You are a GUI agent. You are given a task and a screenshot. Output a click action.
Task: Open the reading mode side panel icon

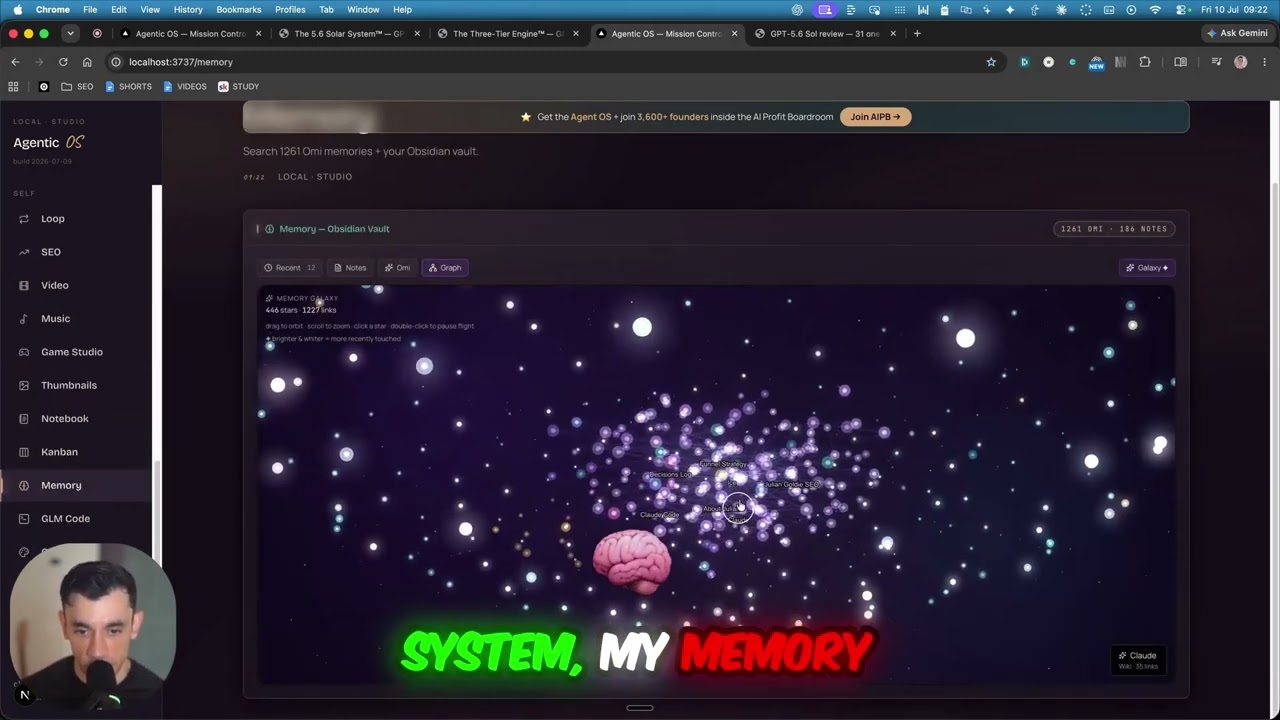[x=1180, y=62]
